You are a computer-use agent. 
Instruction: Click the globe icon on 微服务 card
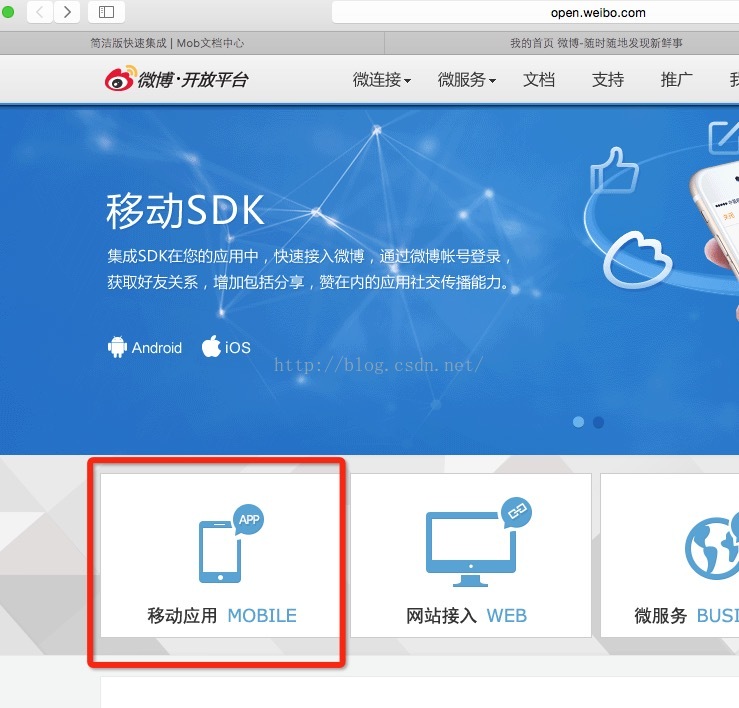(712, 545)
